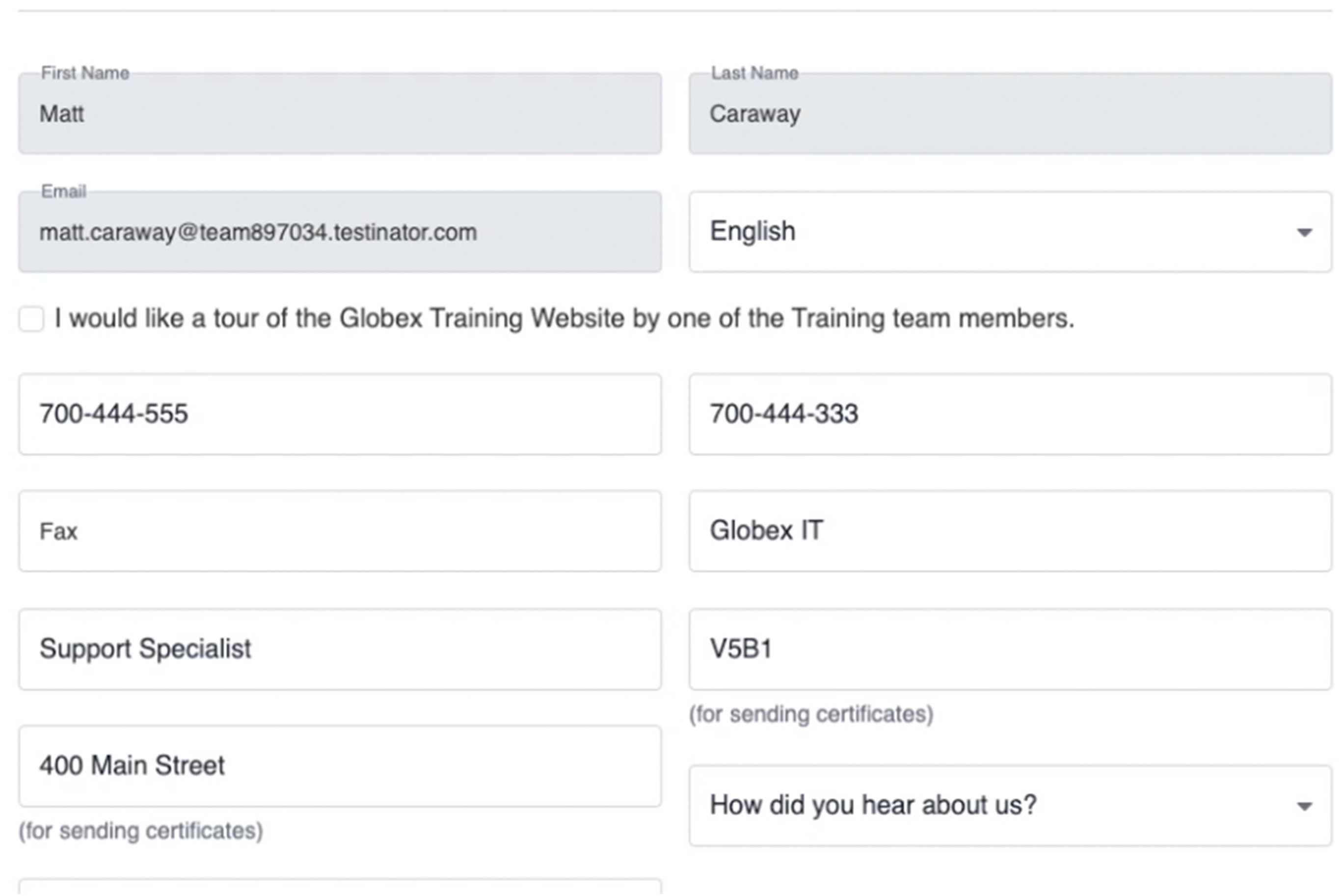Image resolution: width=1344 pixels, height=896 pixels.
Task: Click the V5B1 postal code field
Action: (x=1010, y=649)
